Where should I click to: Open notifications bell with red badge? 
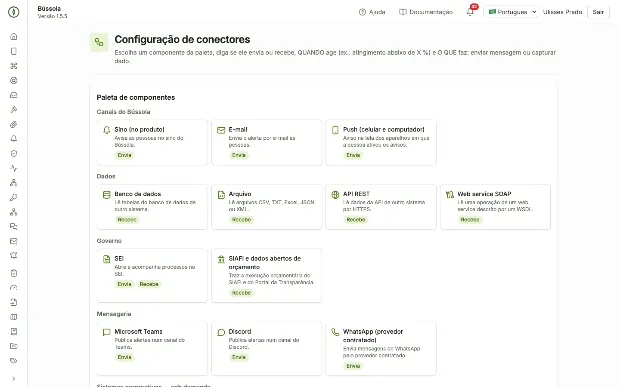tap(470, 12)
